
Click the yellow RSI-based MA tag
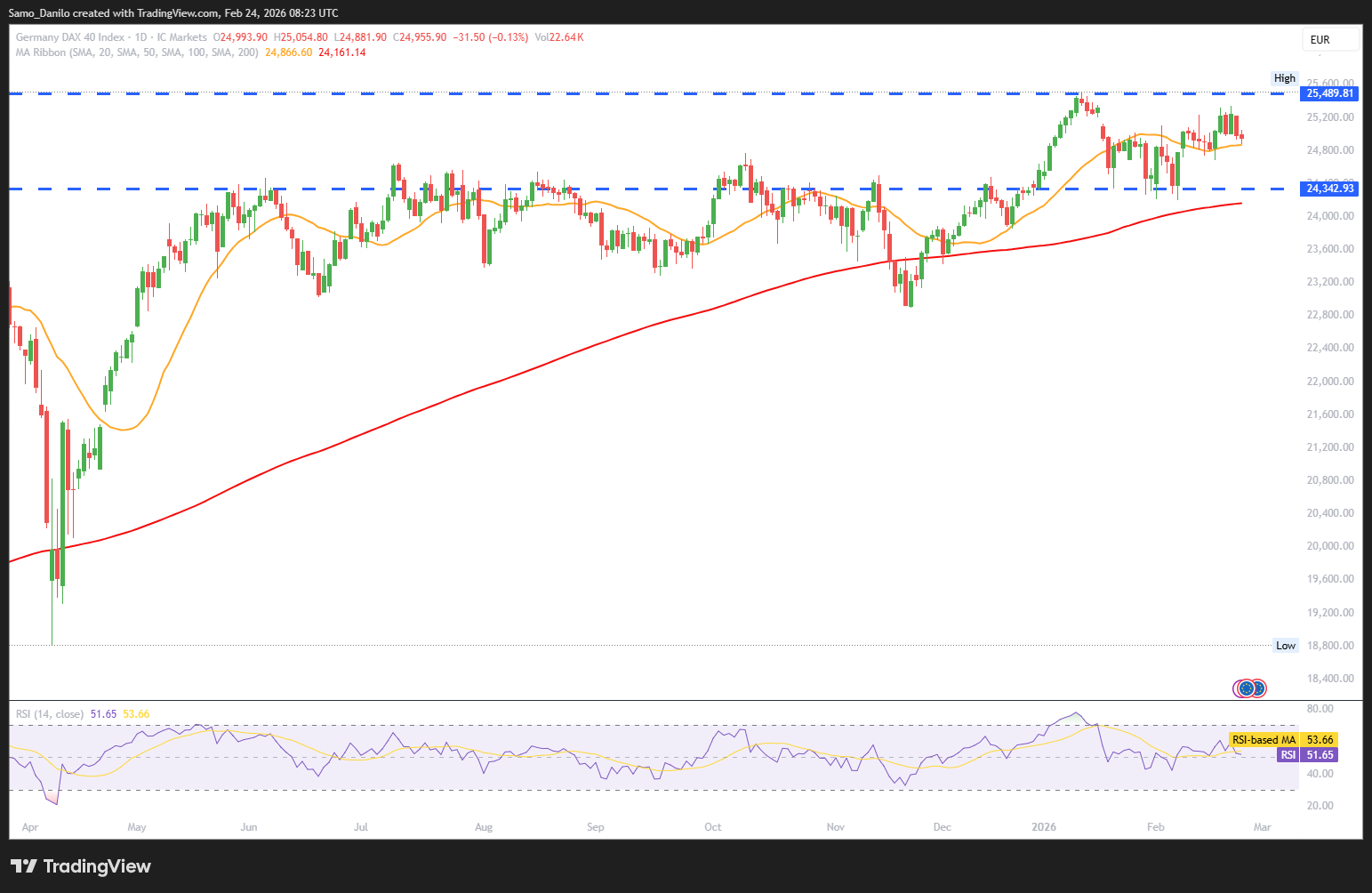tap(1263, 740)
